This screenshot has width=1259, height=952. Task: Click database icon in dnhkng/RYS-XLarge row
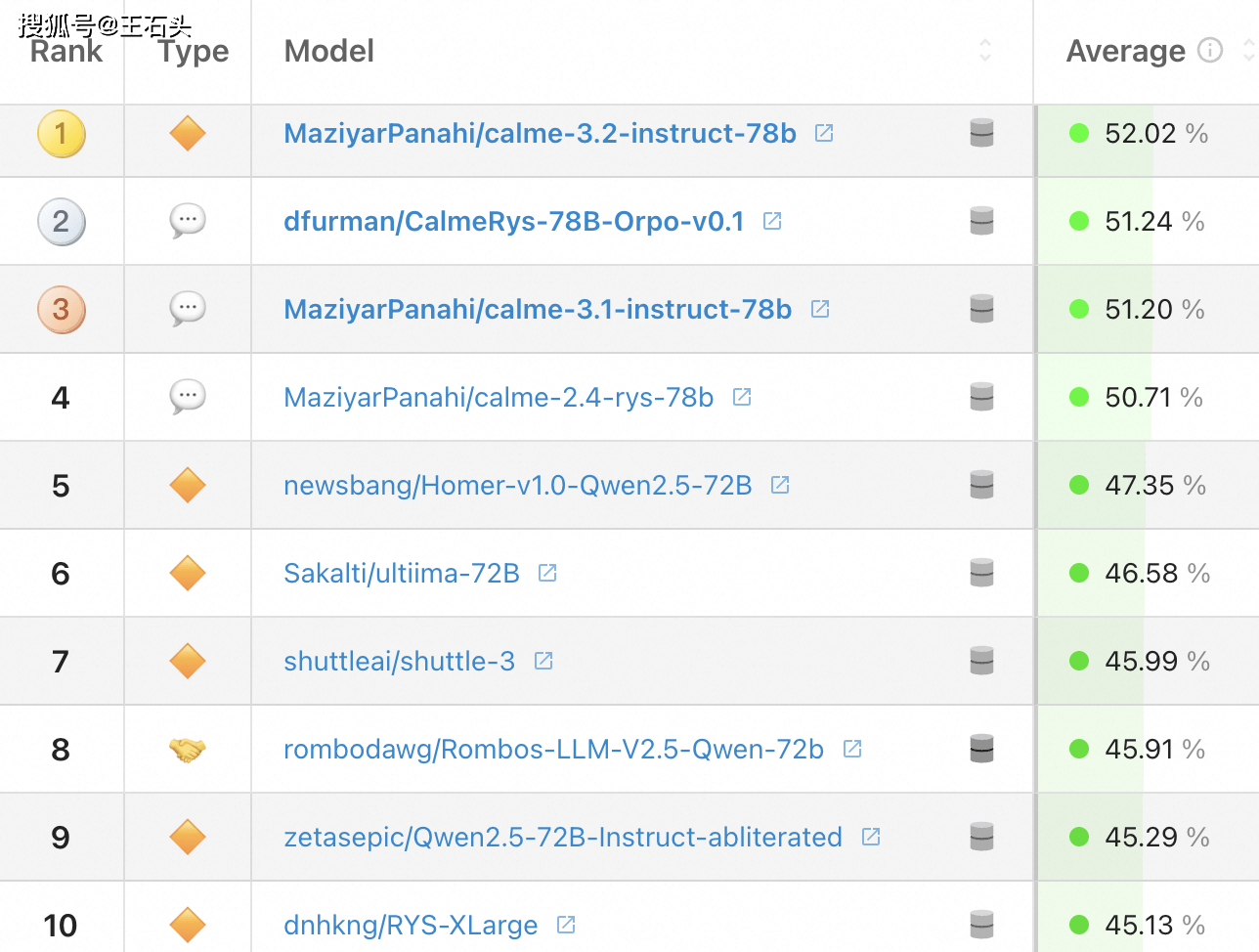click(981, 925)
